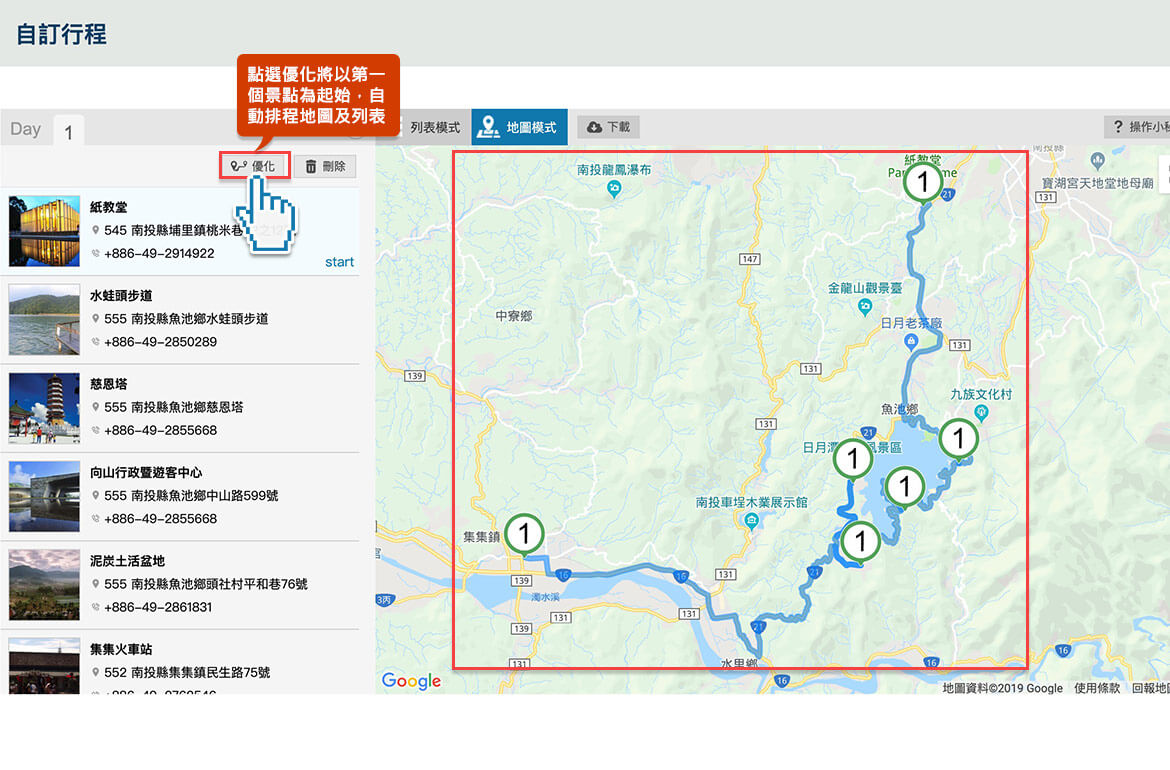Click the location pin beside 慈恩塔 address
This screenshot has height=770, width=1170.
pyautogui.click(x=96, y=407)
